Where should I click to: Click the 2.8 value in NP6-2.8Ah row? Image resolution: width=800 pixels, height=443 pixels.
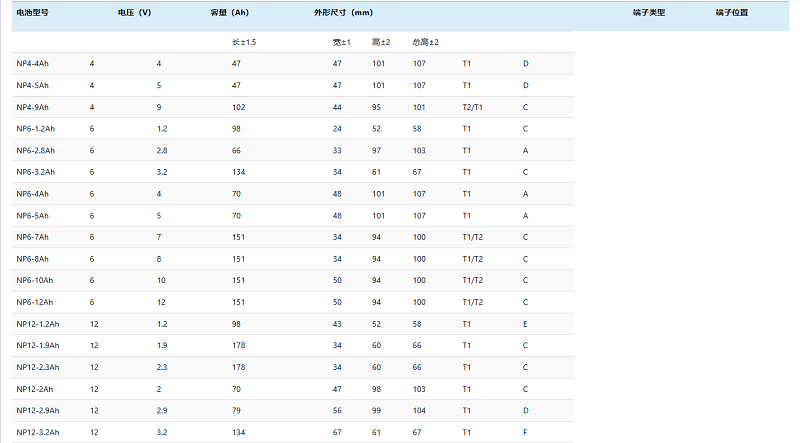162,151
